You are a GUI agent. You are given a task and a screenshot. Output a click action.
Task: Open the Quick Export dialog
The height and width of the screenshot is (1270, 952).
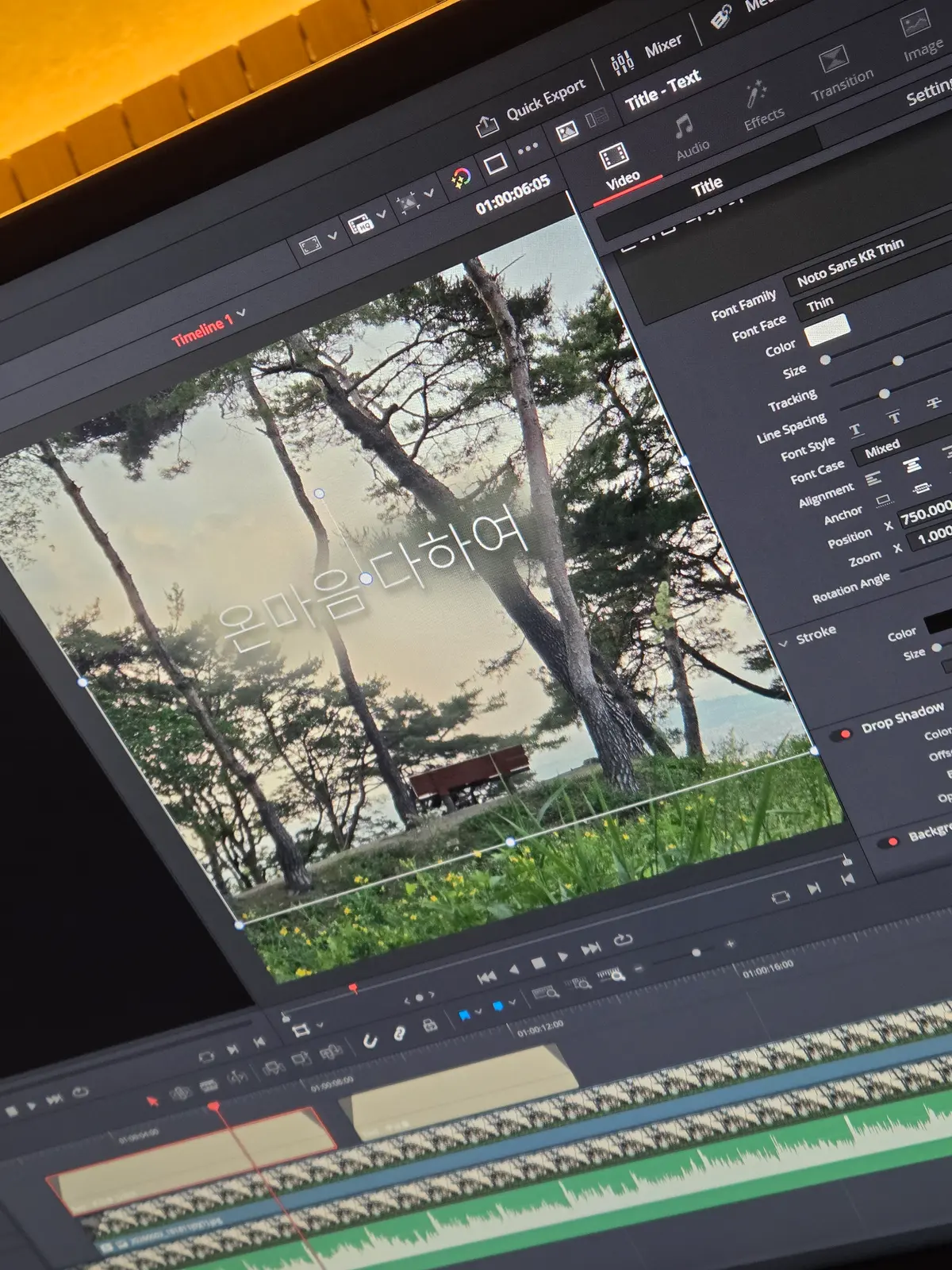coord(530,106)
